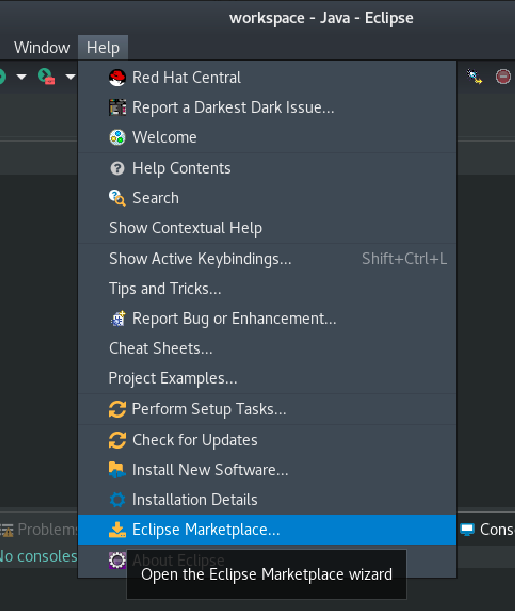The image size is (515, 611).
Task: Select Report Bug or Enhancement entry
Action: (267, 318)
